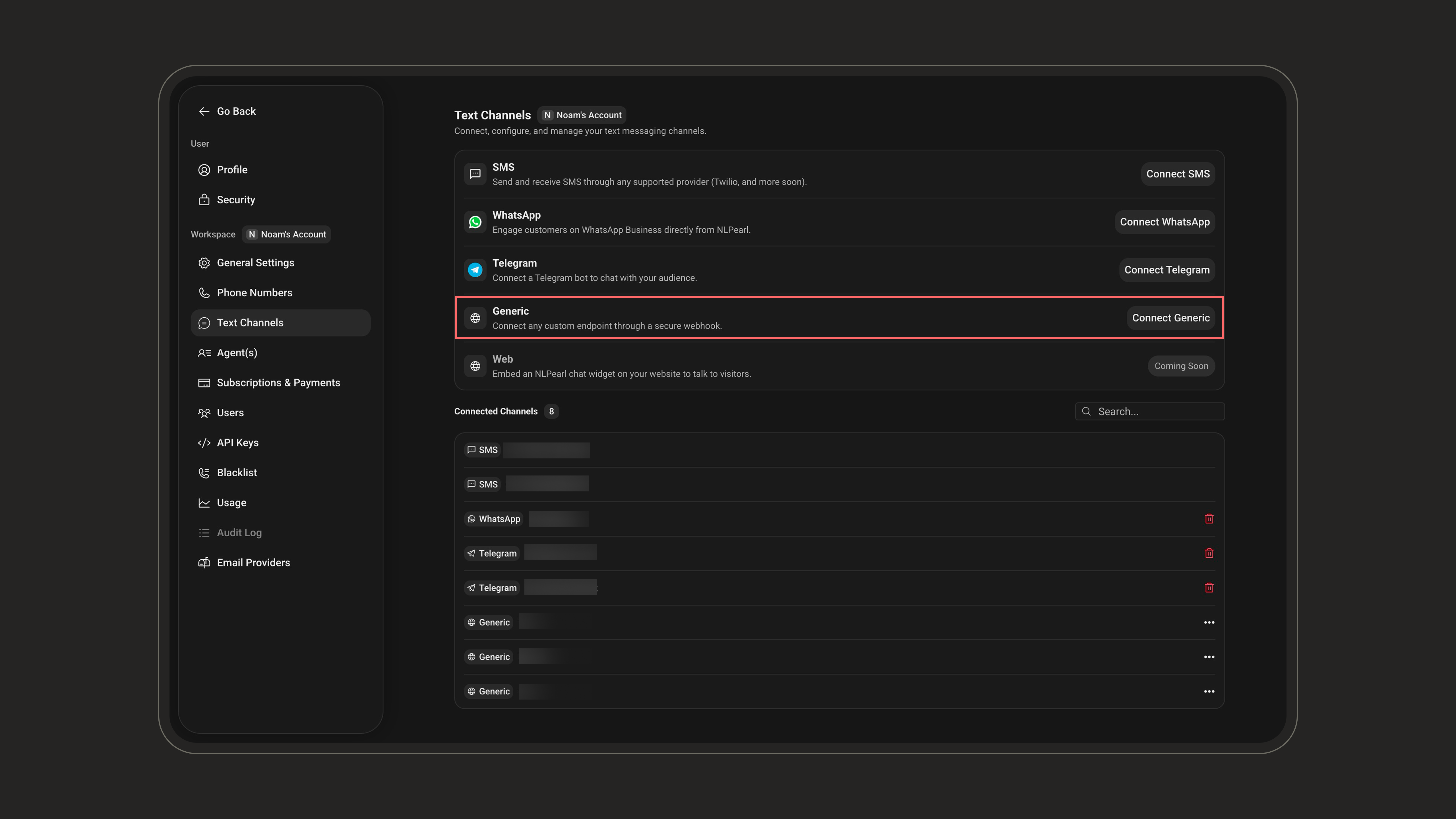
Task: Click the Telegram channel logo icon
Action: point(475,270)
